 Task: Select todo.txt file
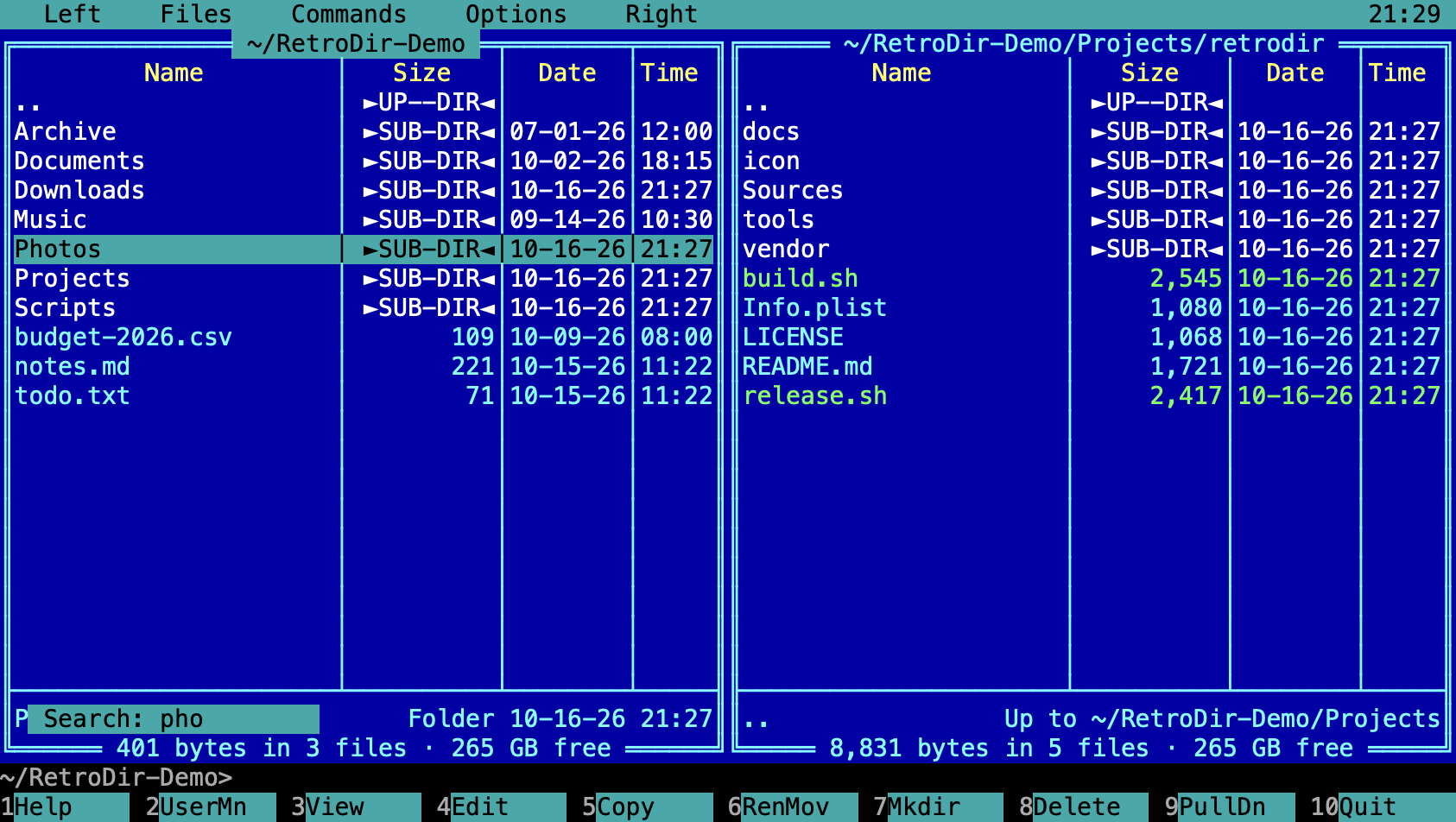pos(364,395)
